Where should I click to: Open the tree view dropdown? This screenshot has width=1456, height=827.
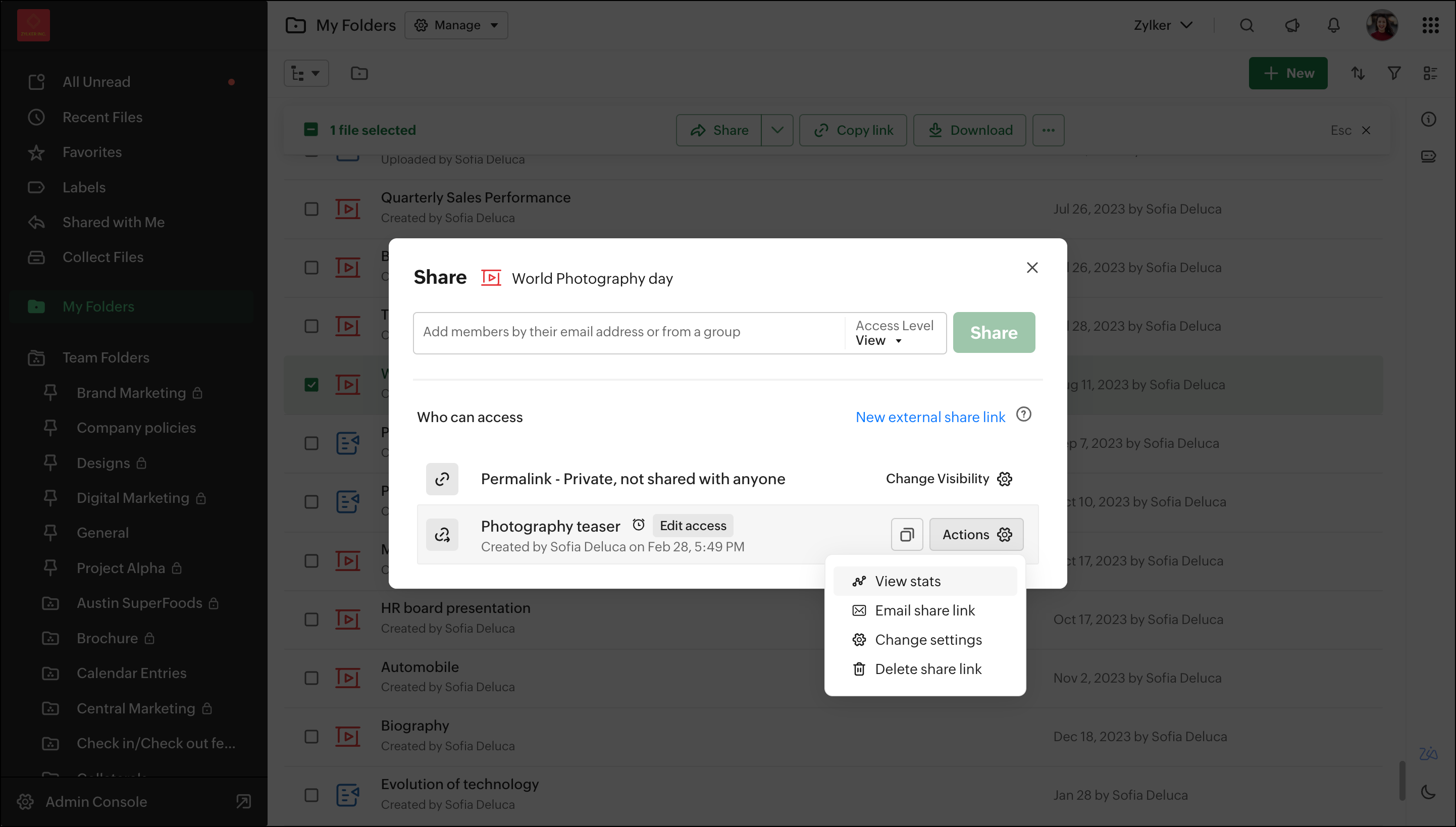click(306, 73)
